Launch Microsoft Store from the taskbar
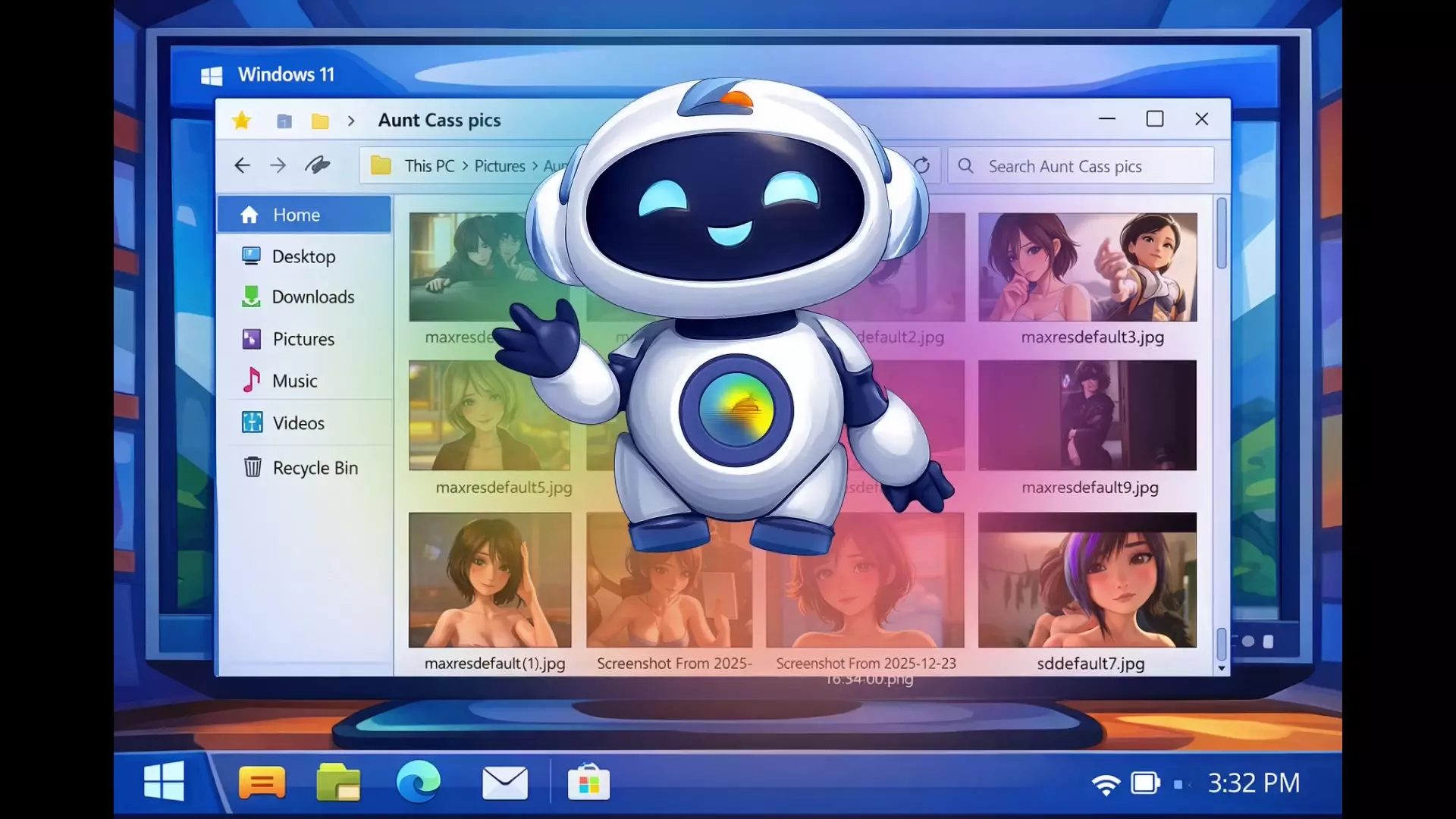Image resolution: width=1456 pixels, height=819 pixels. [x=589, y=783]
